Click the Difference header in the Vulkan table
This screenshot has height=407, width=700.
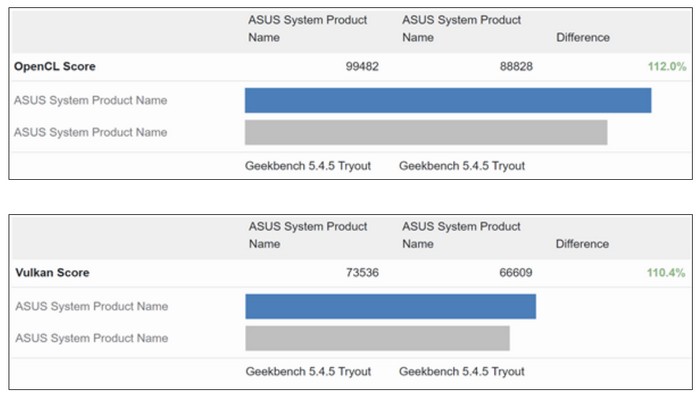point(583,244)
